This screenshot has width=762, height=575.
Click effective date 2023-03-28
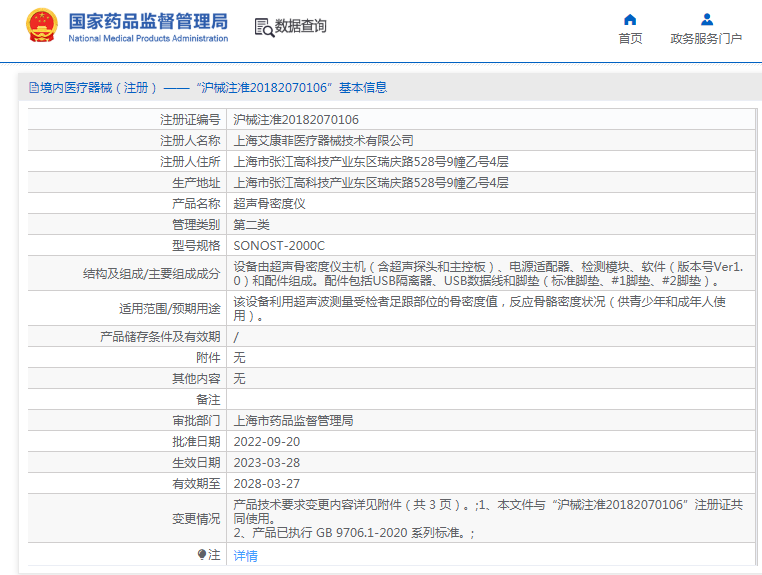pyautogui.click(x=267, y=463)
